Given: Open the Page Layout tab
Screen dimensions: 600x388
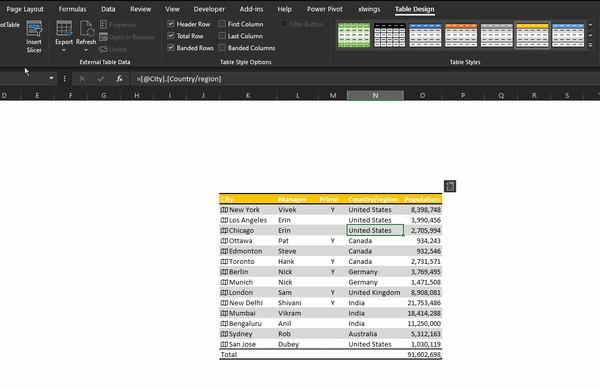Looking at the screenshot, I should tap(25, 9).
